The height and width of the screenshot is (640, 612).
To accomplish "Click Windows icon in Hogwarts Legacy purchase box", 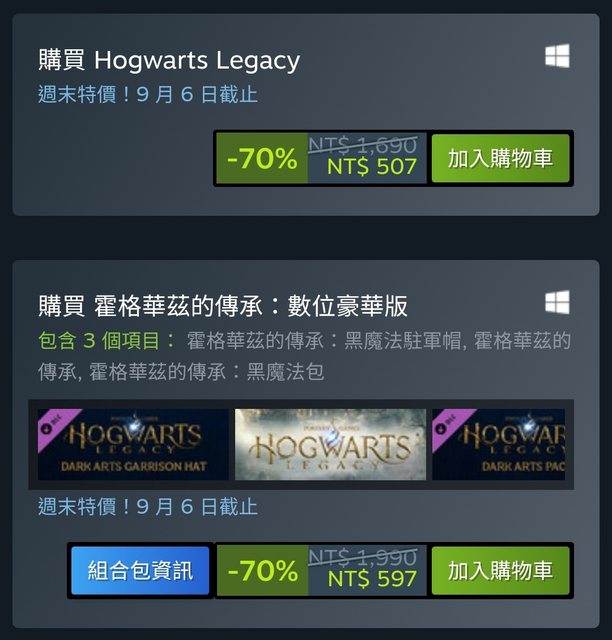I will click(557, 56).
